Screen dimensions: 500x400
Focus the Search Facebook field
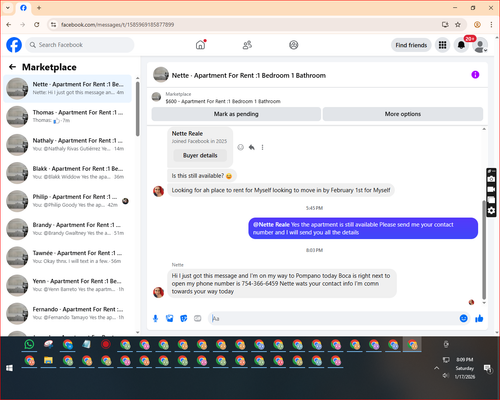80,45
